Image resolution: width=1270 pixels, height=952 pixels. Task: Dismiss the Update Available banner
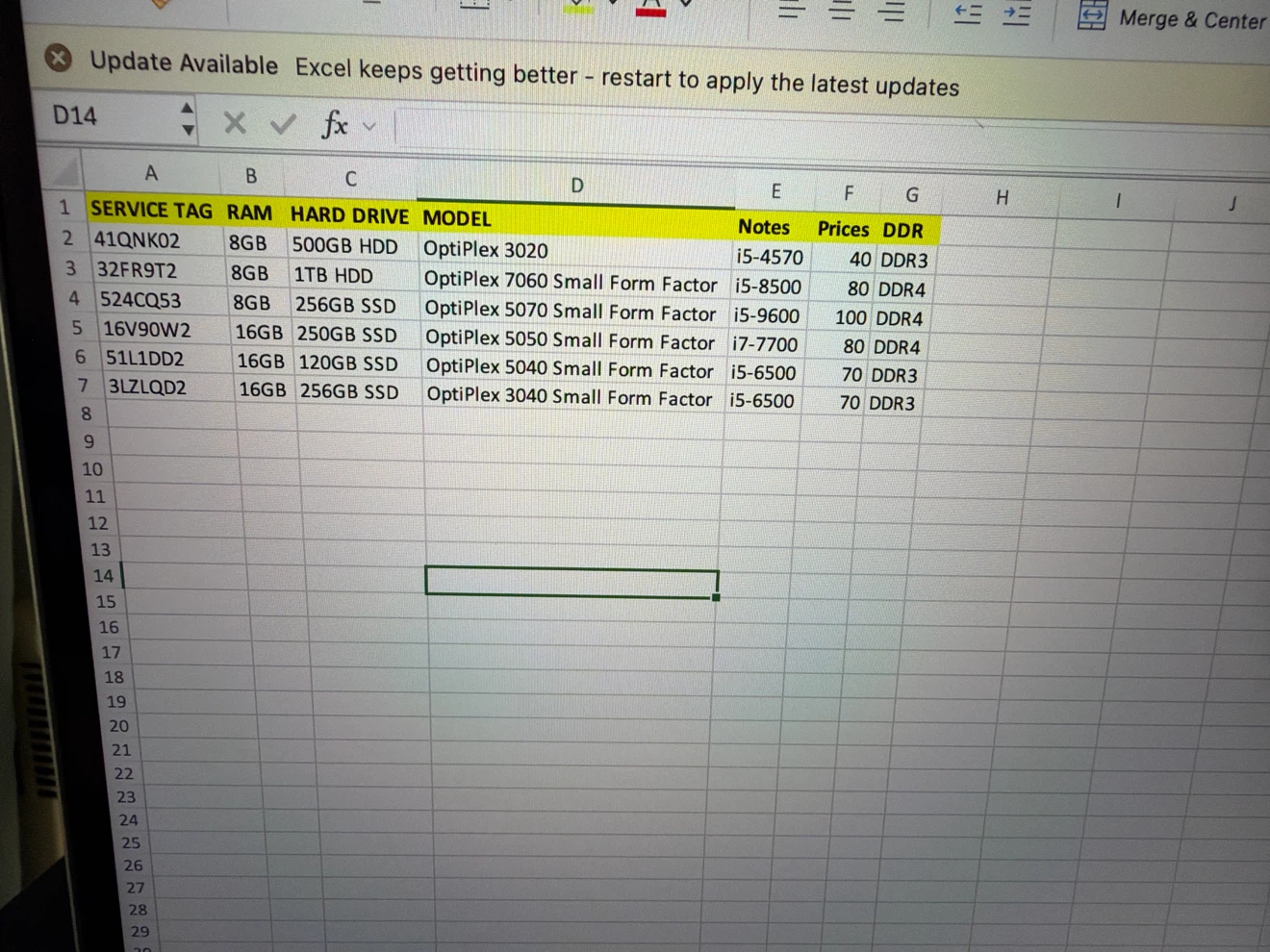59,59
